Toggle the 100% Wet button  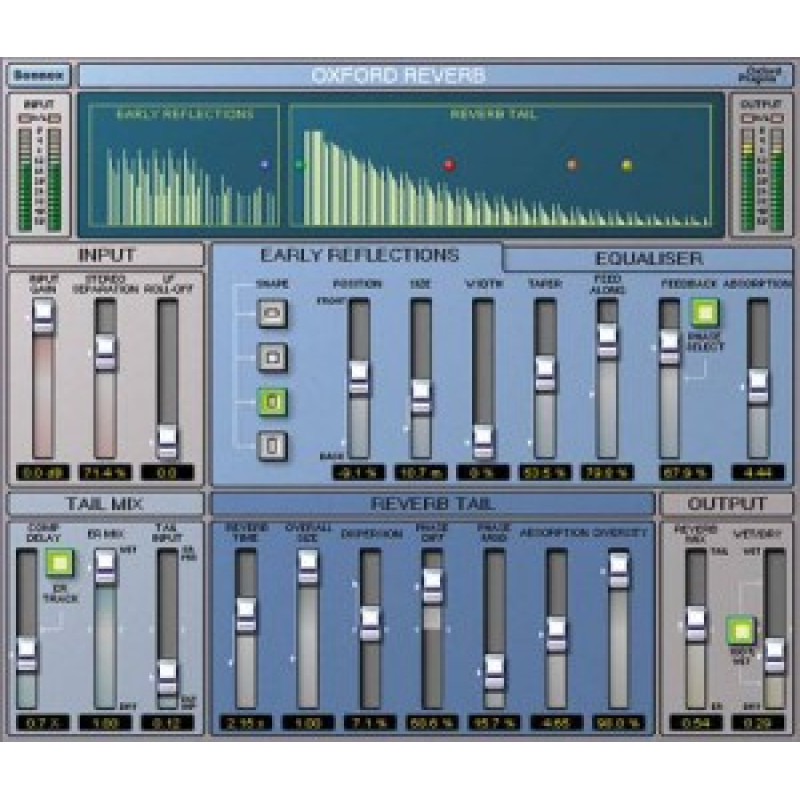pos(740,630)
